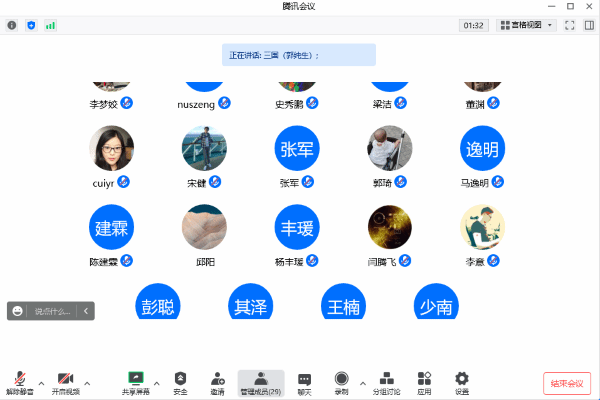The height and width of the screenshot is (400, 600).
Task: Open the share screen option
Action: pos(136,381)
